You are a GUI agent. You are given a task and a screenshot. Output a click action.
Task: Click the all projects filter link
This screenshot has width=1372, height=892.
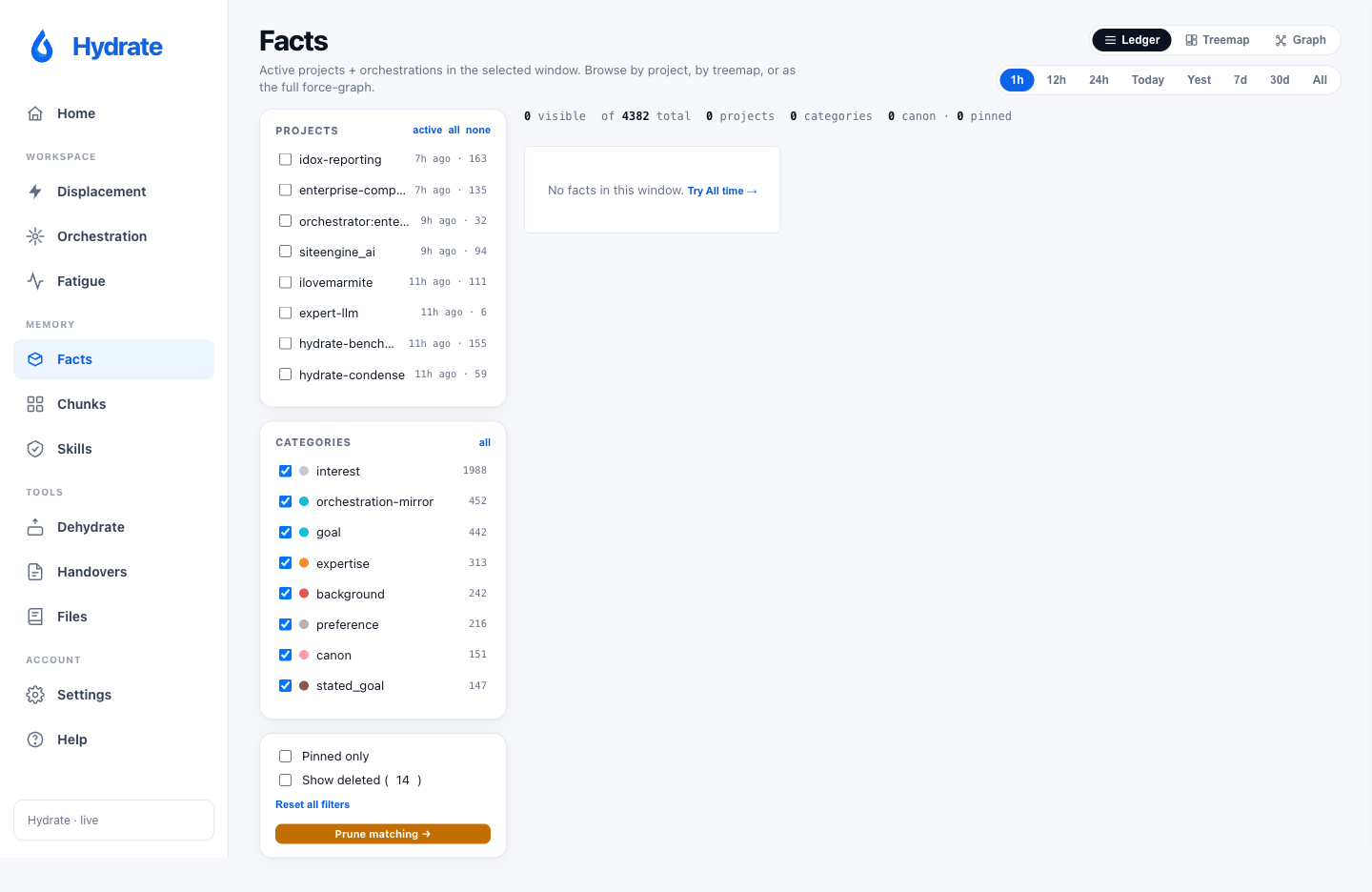pyautogui.click(x=454, y=130)
